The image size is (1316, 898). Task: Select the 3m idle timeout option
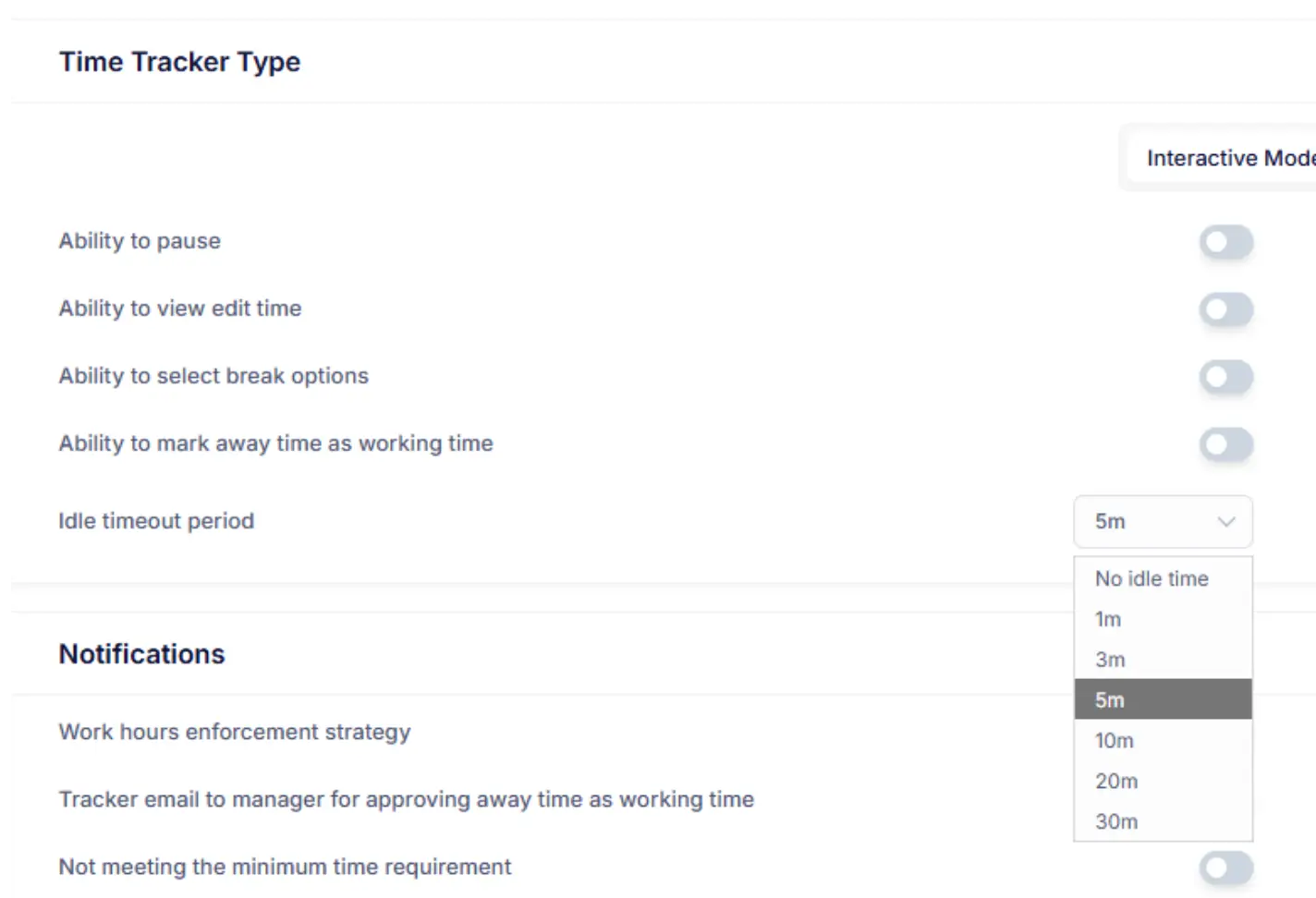[x=1111, y=660]
